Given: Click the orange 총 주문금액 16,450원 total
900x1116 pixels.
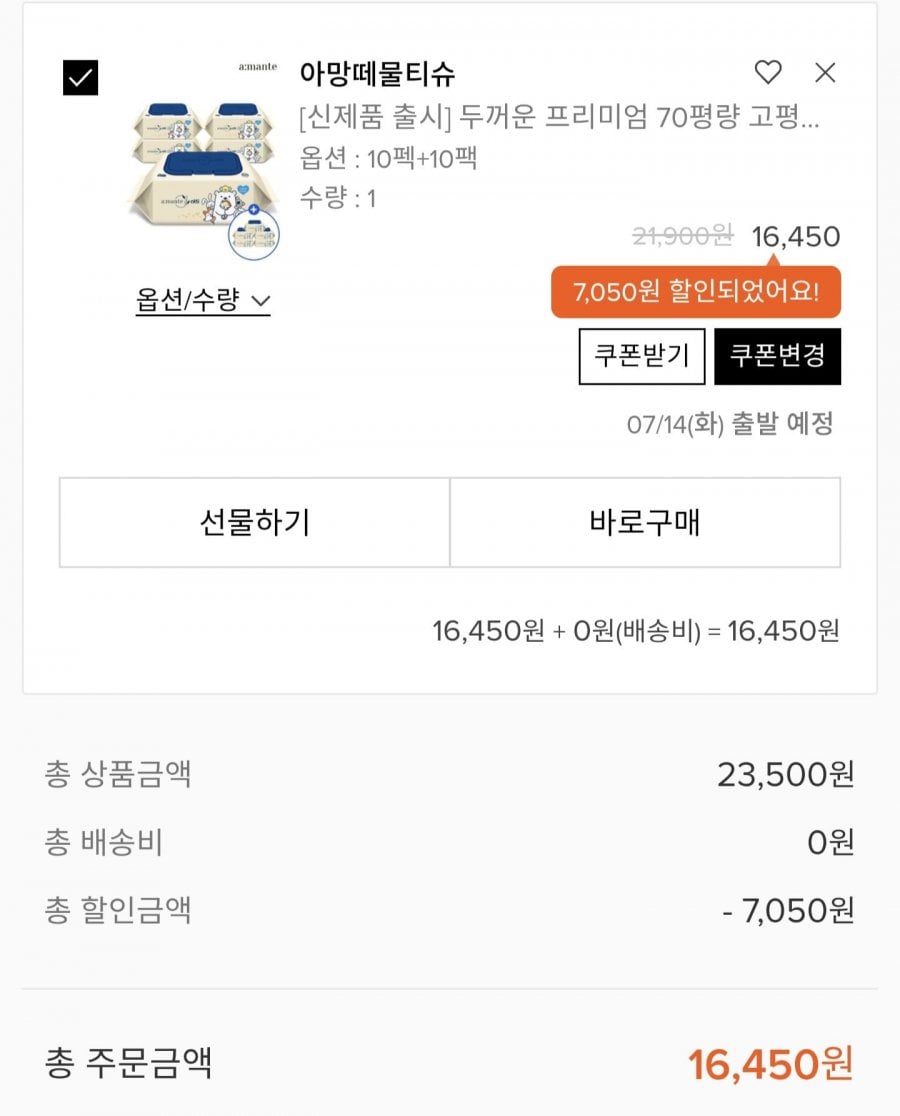Looking at the screenshot, I should pyautogui.click(x=771, y=1065).
